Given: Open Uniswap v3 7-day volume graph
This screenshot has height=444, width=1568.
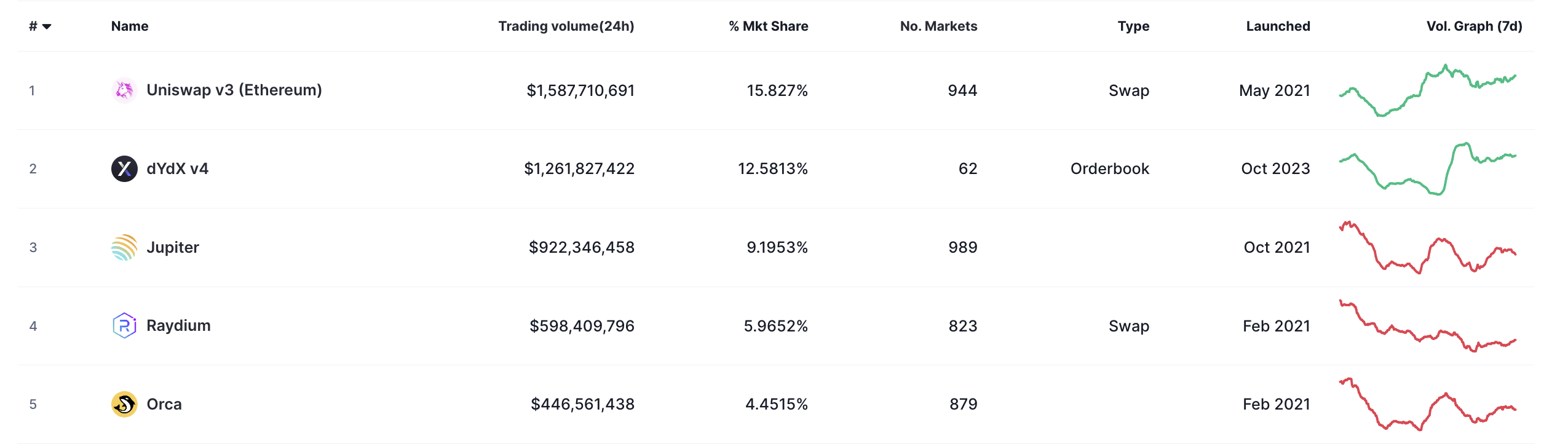Looking at the screenshot, I should [1427, 90].
